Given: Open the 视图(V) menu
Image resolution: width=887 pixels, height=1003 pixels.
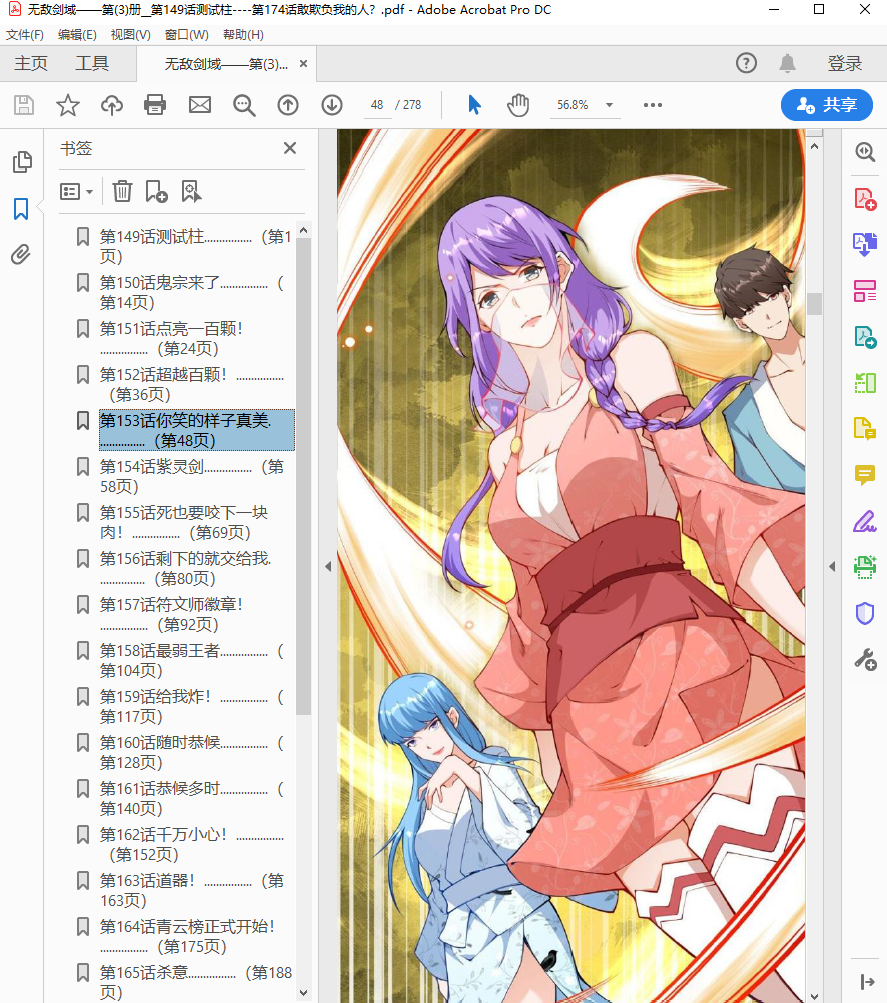Looking at the screenshot, I should coord(130,35).
